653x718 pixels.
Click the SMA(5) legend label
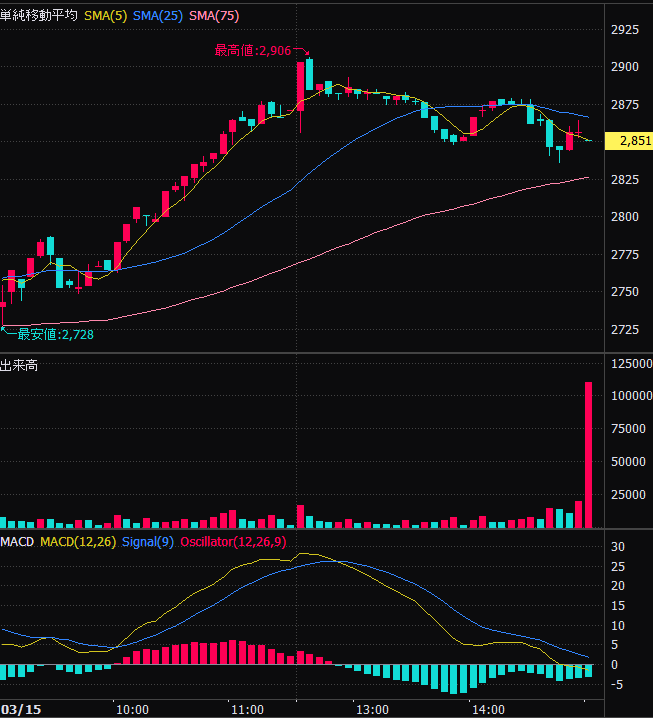[105, 16]
